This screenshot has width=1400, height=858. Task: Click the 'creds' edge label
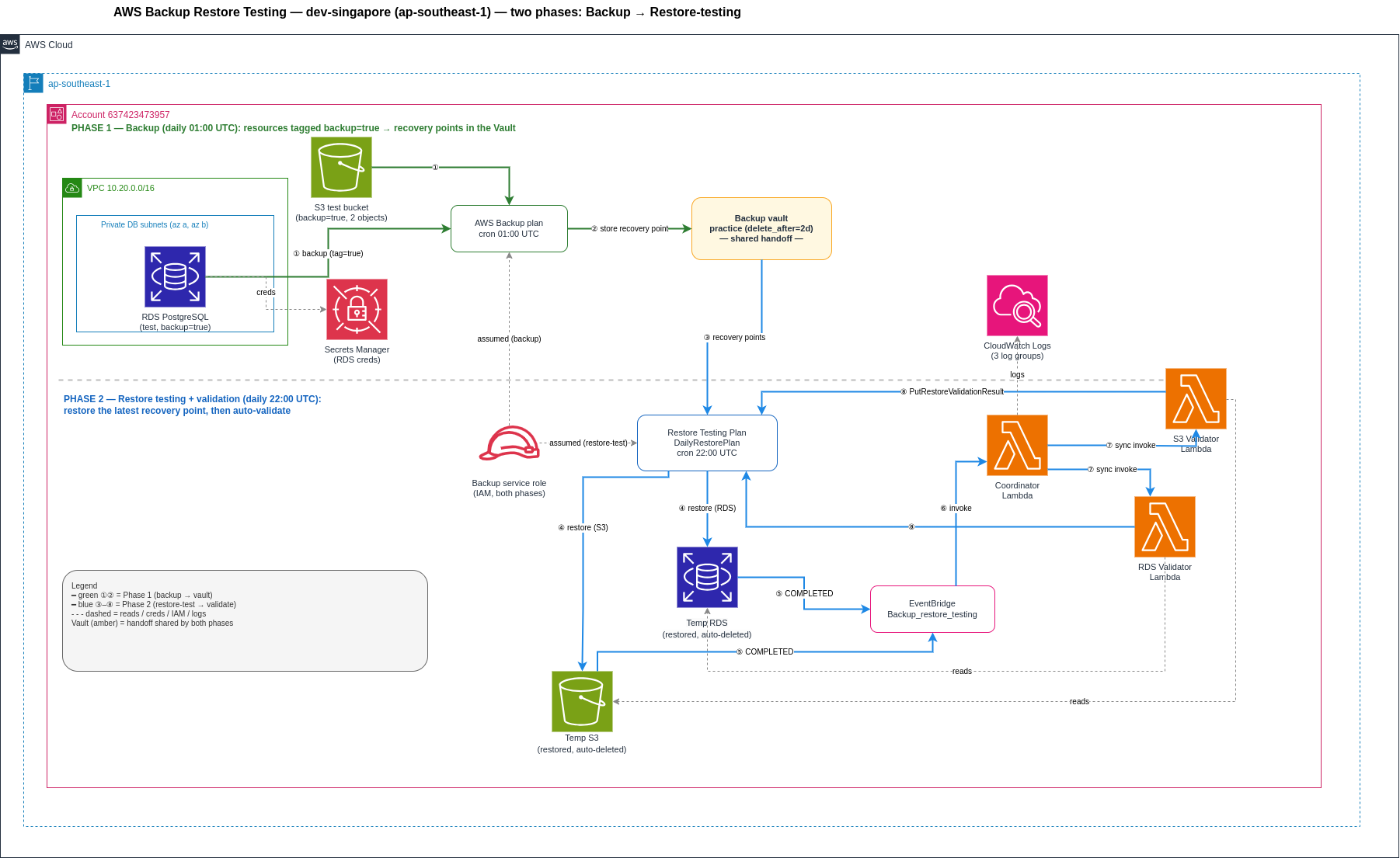pos(266,292)
